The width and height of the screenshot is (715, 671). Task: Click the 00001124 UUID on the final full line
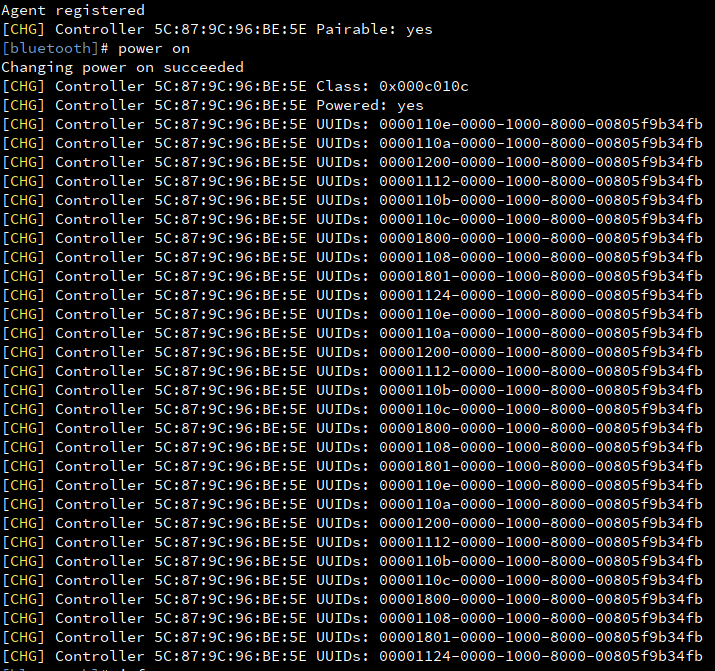(541, 656)
